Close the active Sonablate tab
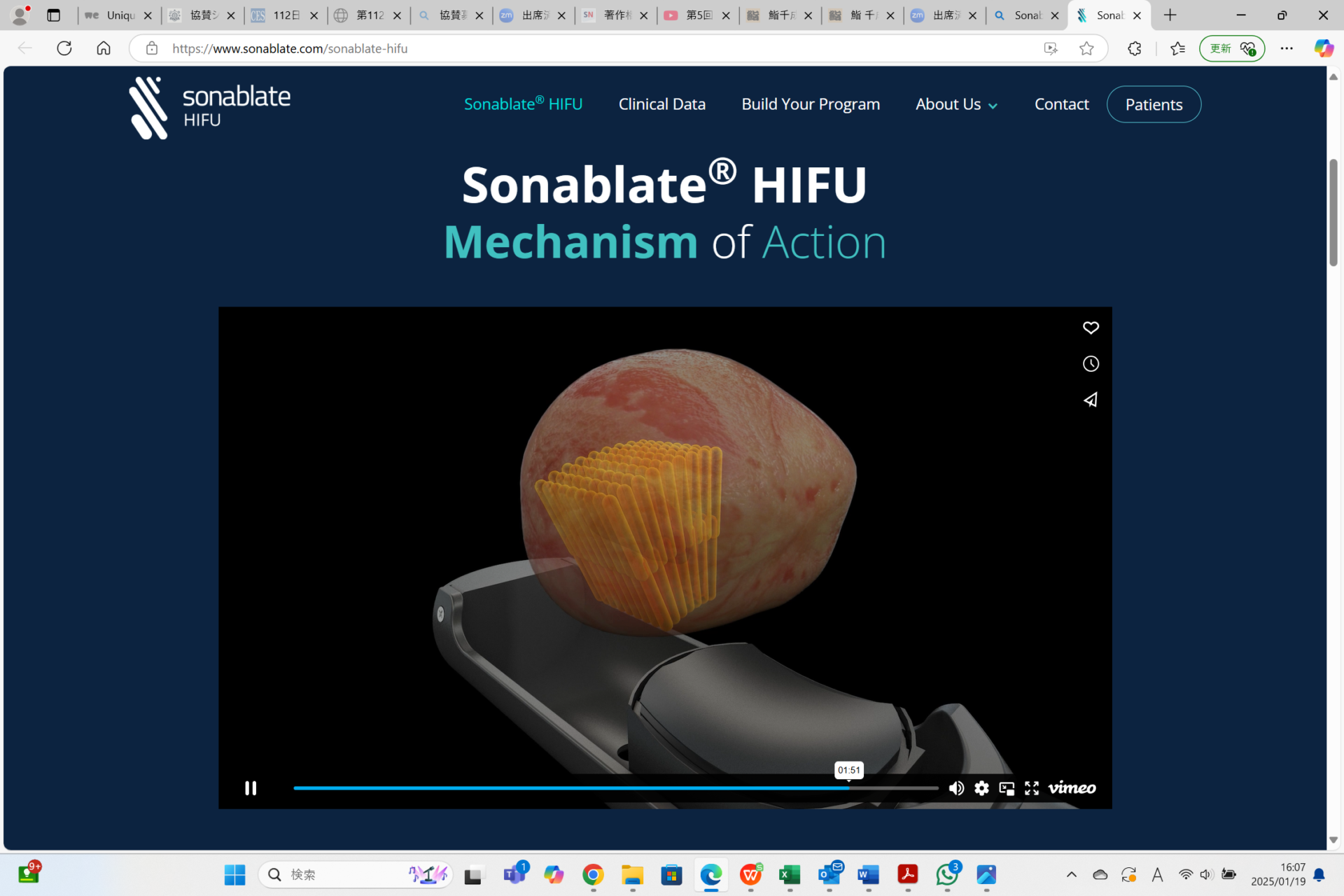Viewport: 1344px width, 896px height. (x=1137, y=15)
